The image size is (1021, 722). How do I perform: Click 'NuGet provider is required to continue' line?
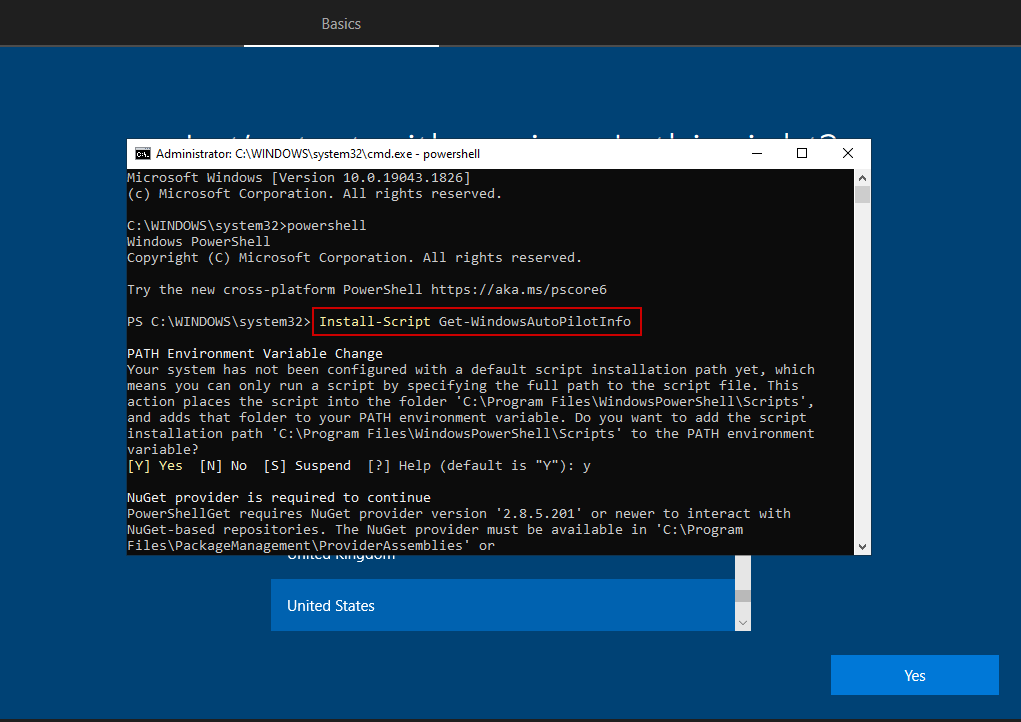(278, 498)
